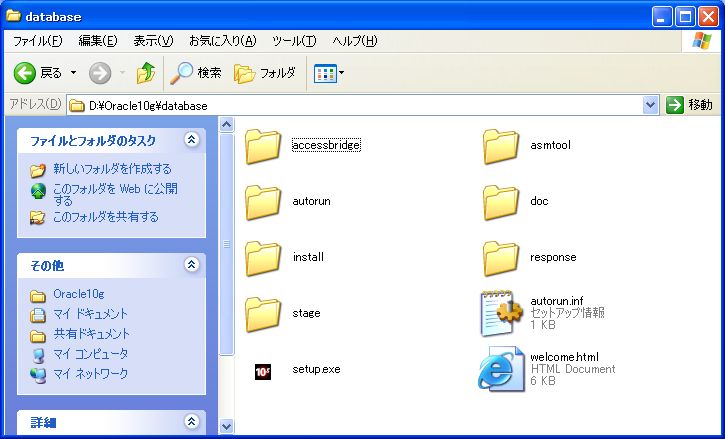
Task: Select the welcome.html Internet Explorer icon
Action: tap(501, 369)
